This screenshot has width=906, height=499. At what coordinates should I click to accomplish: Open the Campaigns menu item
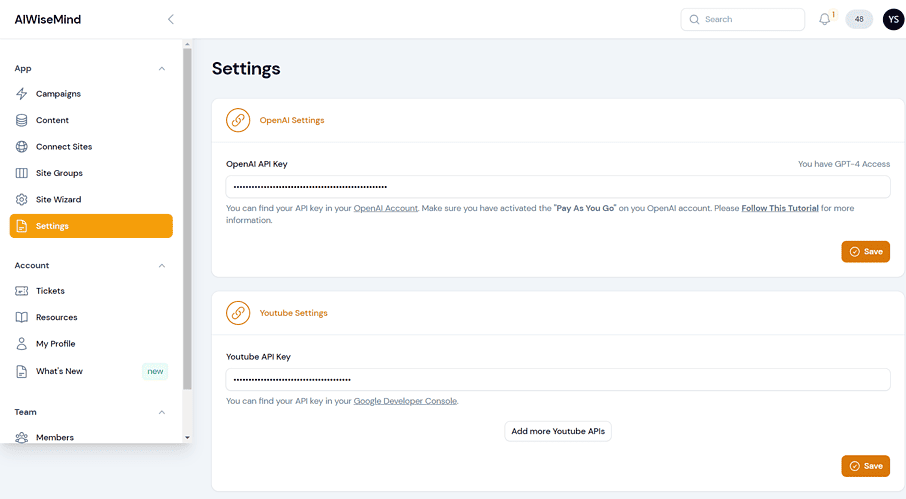(91, 94)
